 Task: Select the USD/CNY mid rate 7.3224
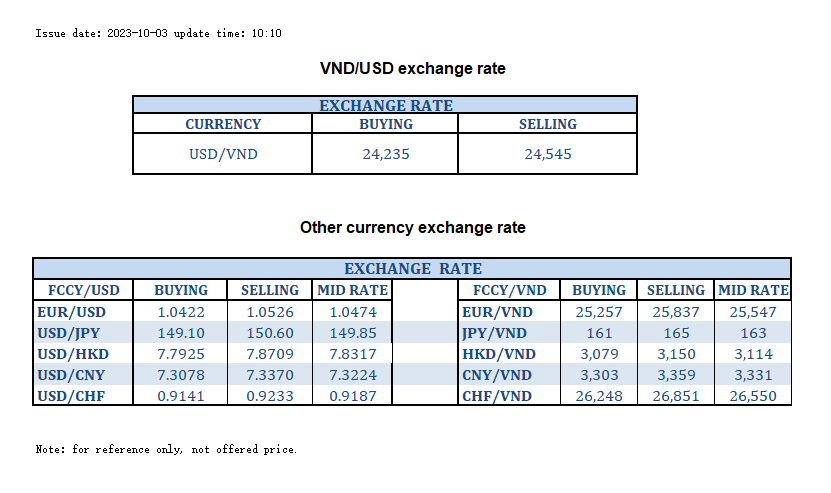point(351,375)
